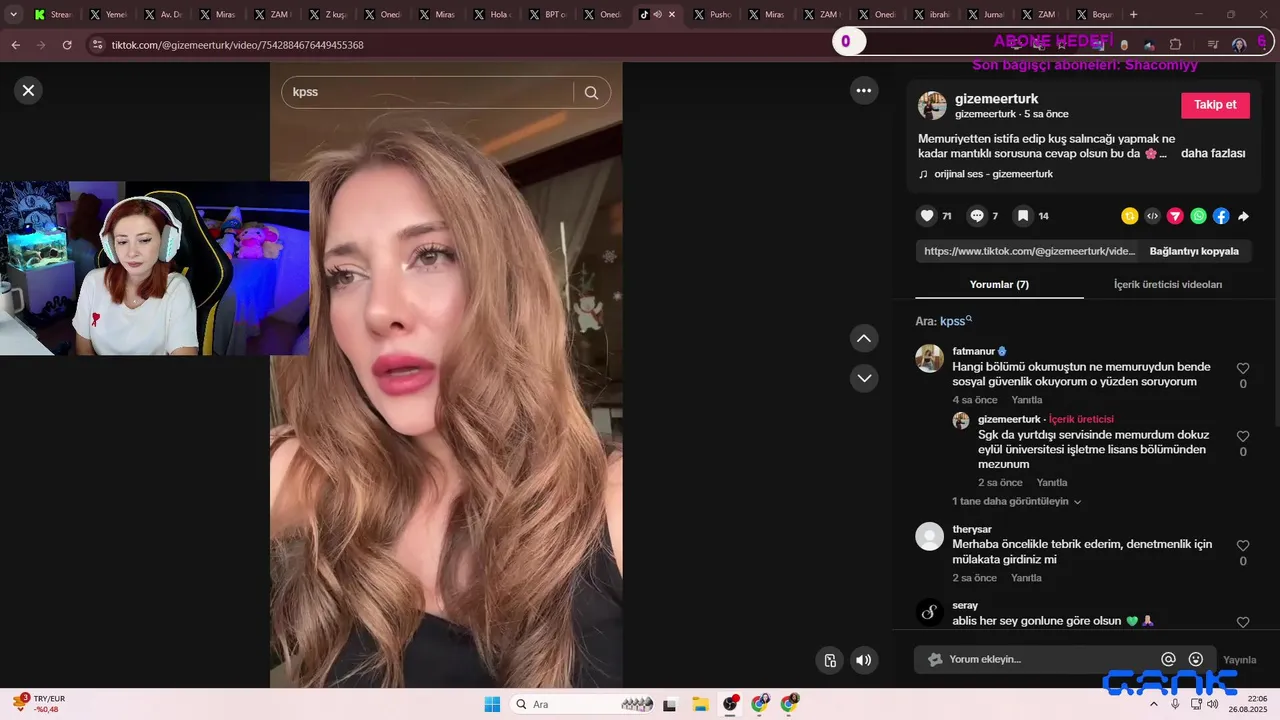Toggle the auto-scroll button beside the speaker
The height and width of the screenshot is (720, 1280).
(830, 660)
